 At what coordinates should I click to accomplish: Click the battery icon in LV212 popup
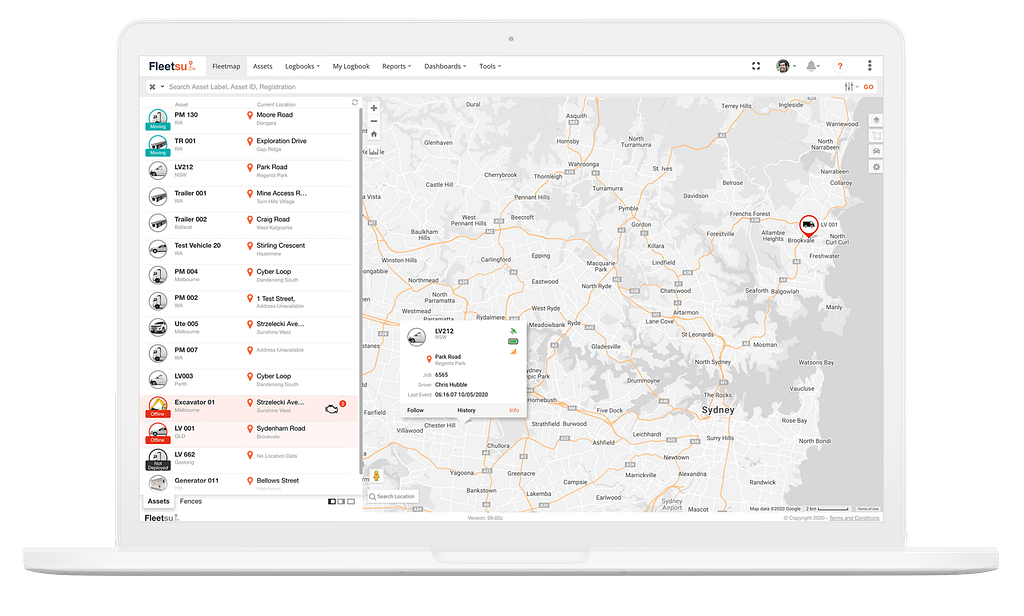(x=513, y=341)
